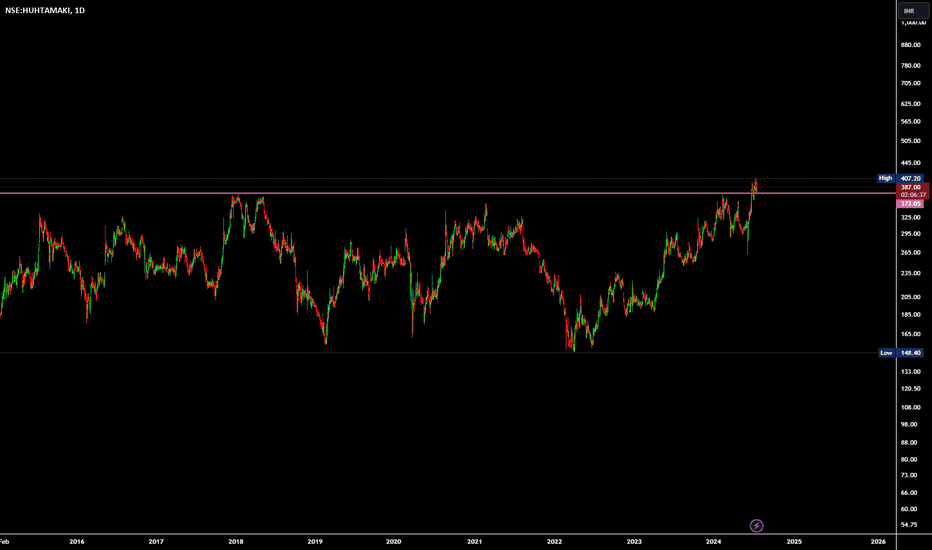This screenshot has height=550, width=932.
Task: Click the 2026 year marker on time axis
Action: point(878,542)
